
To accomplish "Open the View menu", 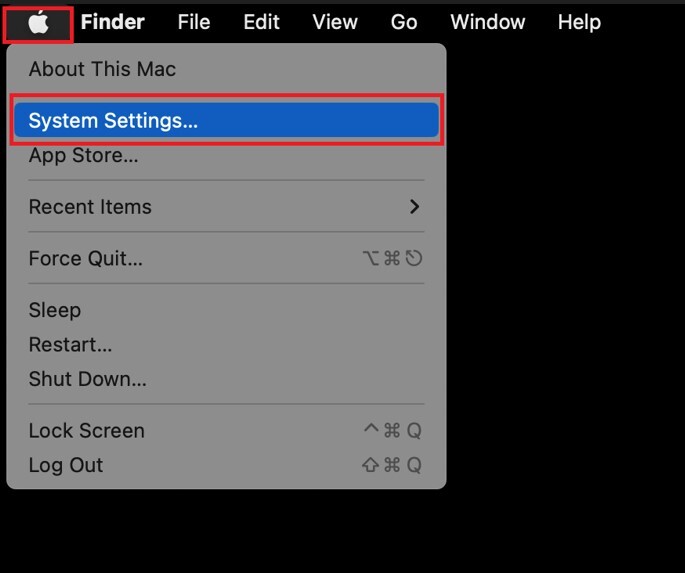I will click(x=334, y=22).
